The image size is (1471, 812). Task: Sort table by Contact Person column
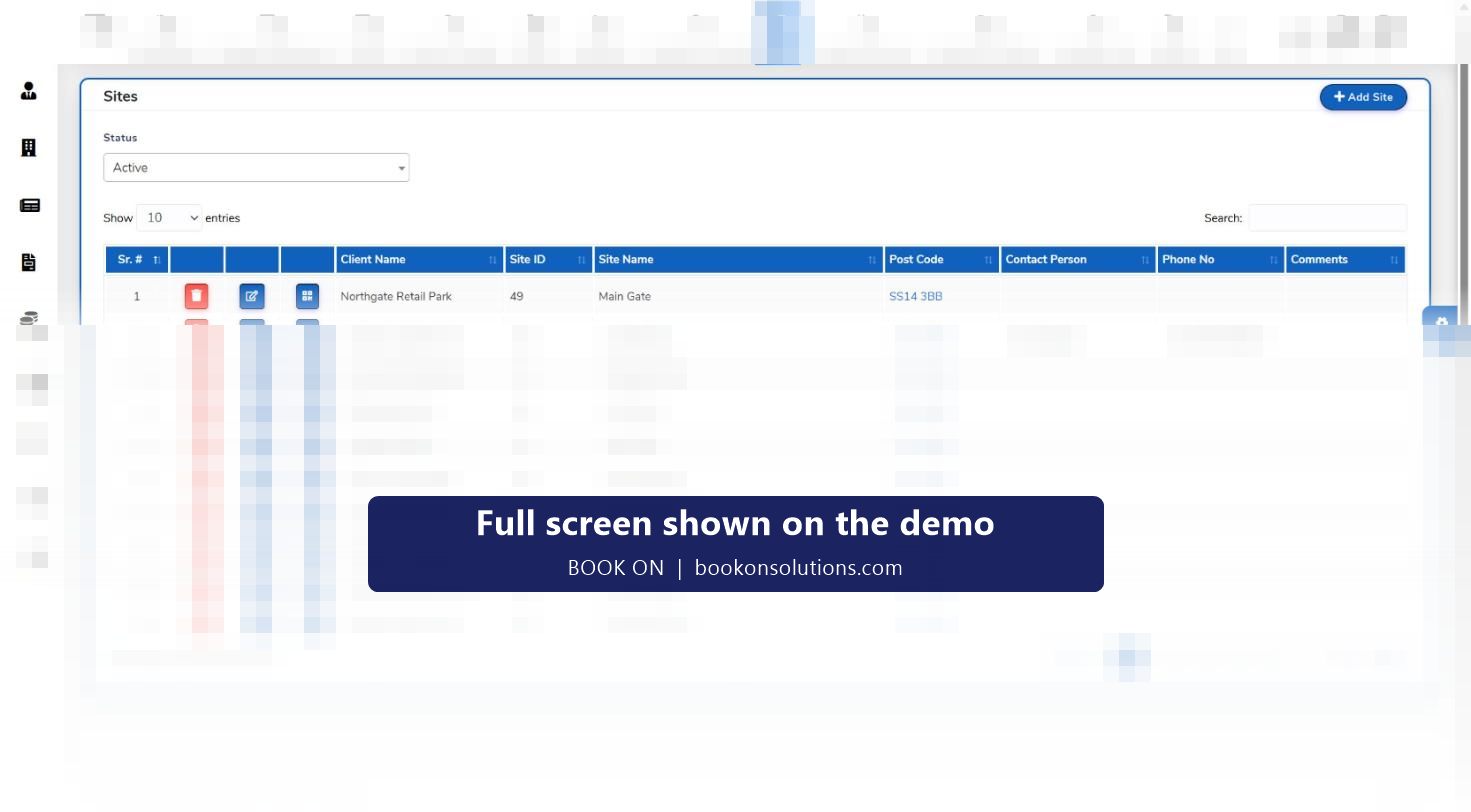point(1078,260)
